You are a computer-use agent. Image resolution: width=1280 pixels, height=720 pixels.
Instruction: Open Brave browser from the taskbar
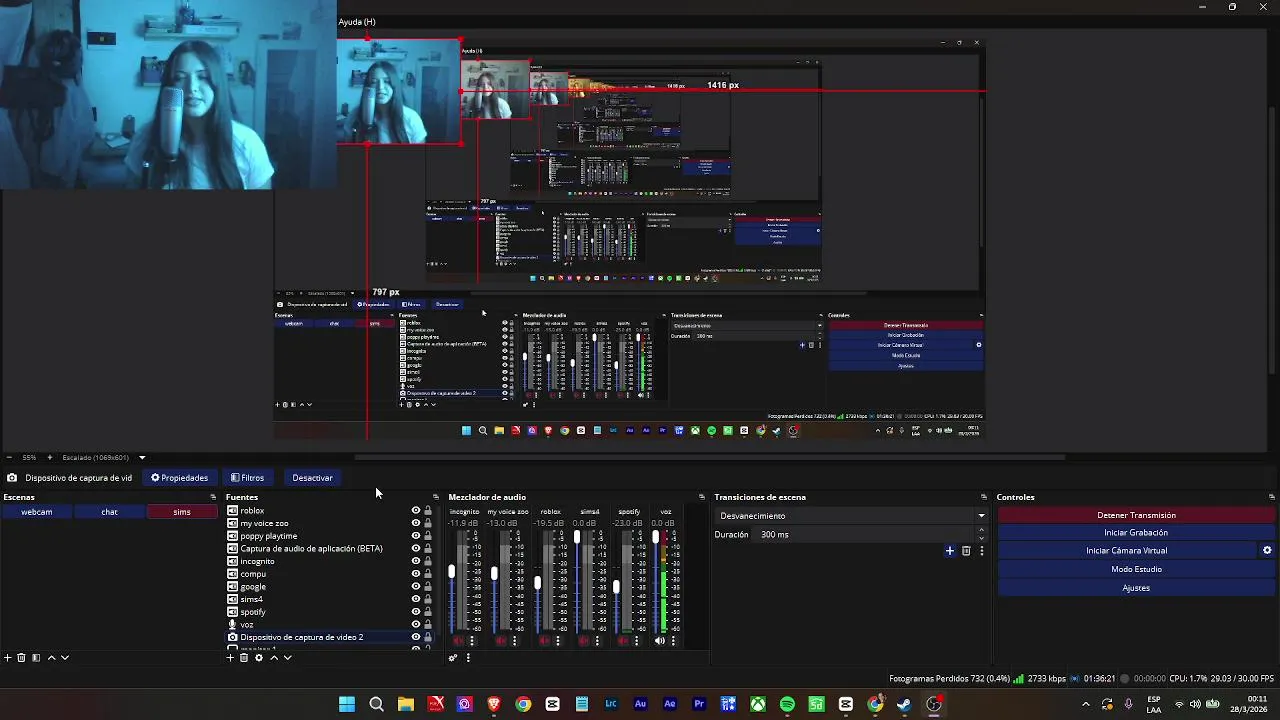pyautogui.click(x=494, y=704)
